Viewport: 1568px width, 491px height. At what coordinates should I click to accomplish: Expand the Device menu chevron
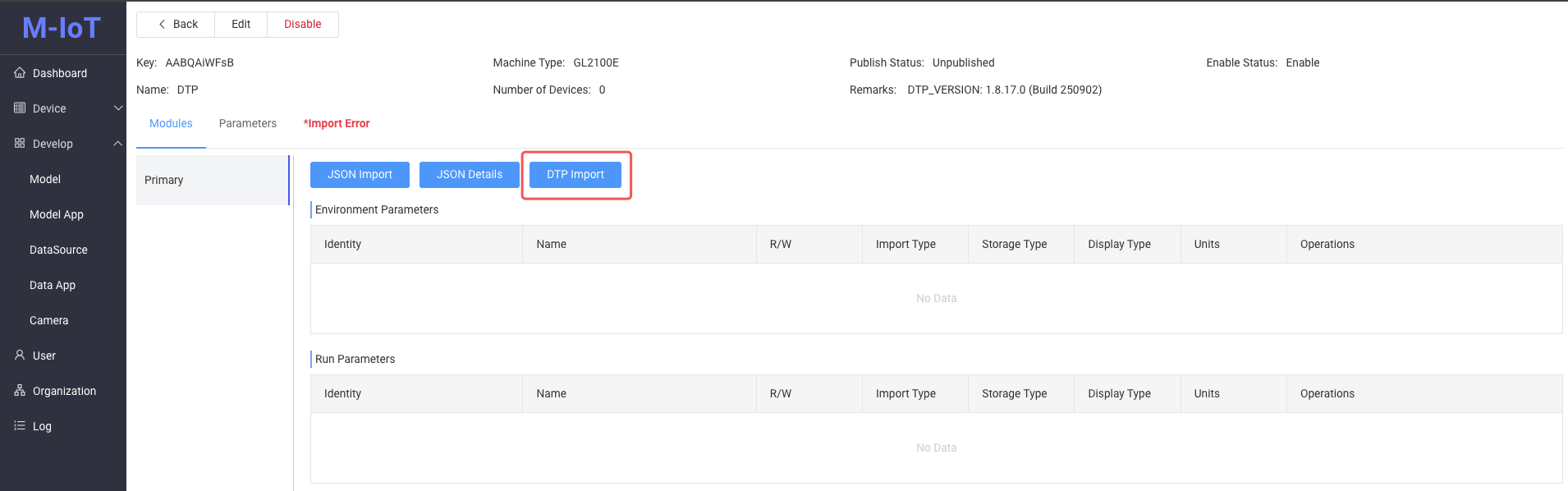[117, 108]
